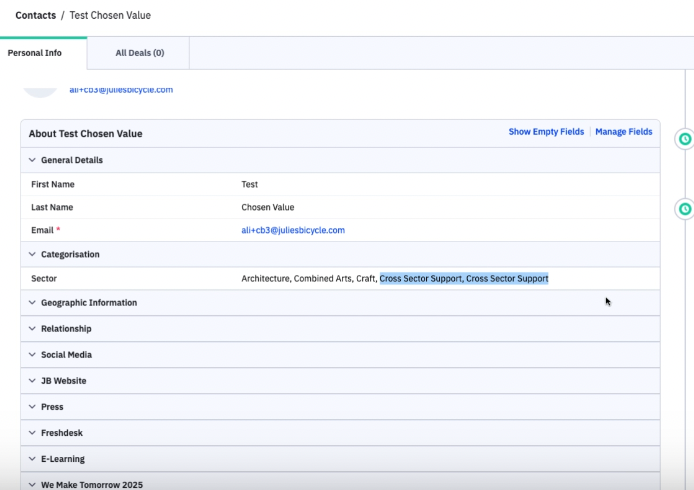Screen dimensions: 694x490
Task: Click the email link in the Email field
Action: [293, 230]
